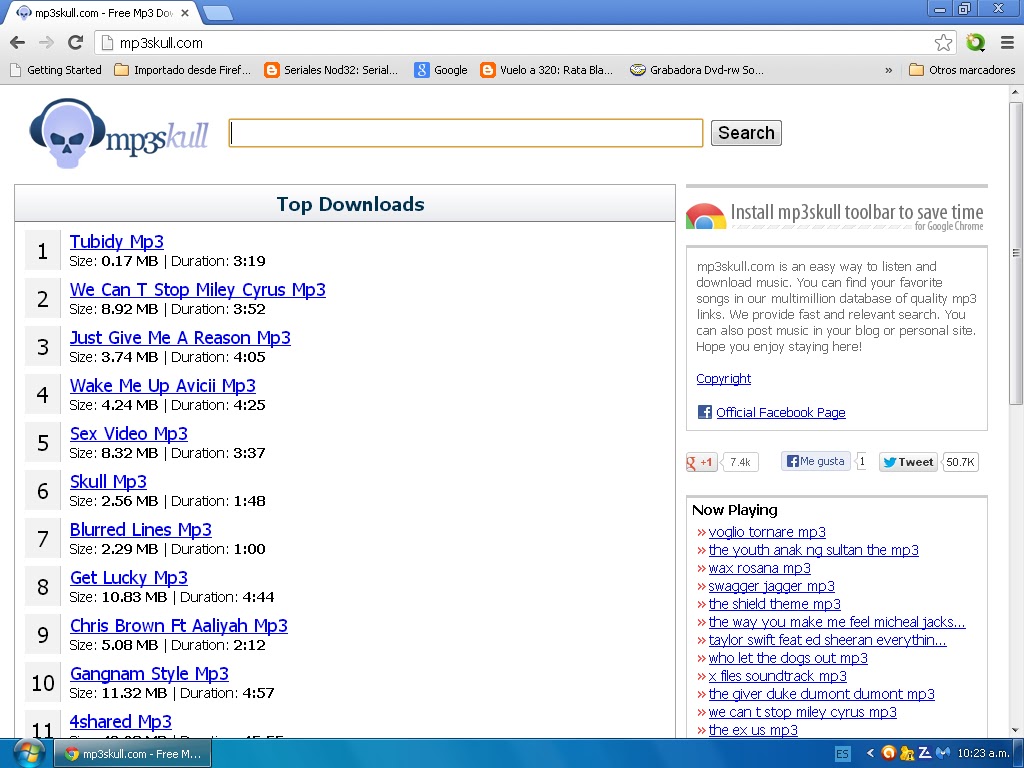
Task: Click the Twitter Tweet button
Action: [x=908, y=462]
